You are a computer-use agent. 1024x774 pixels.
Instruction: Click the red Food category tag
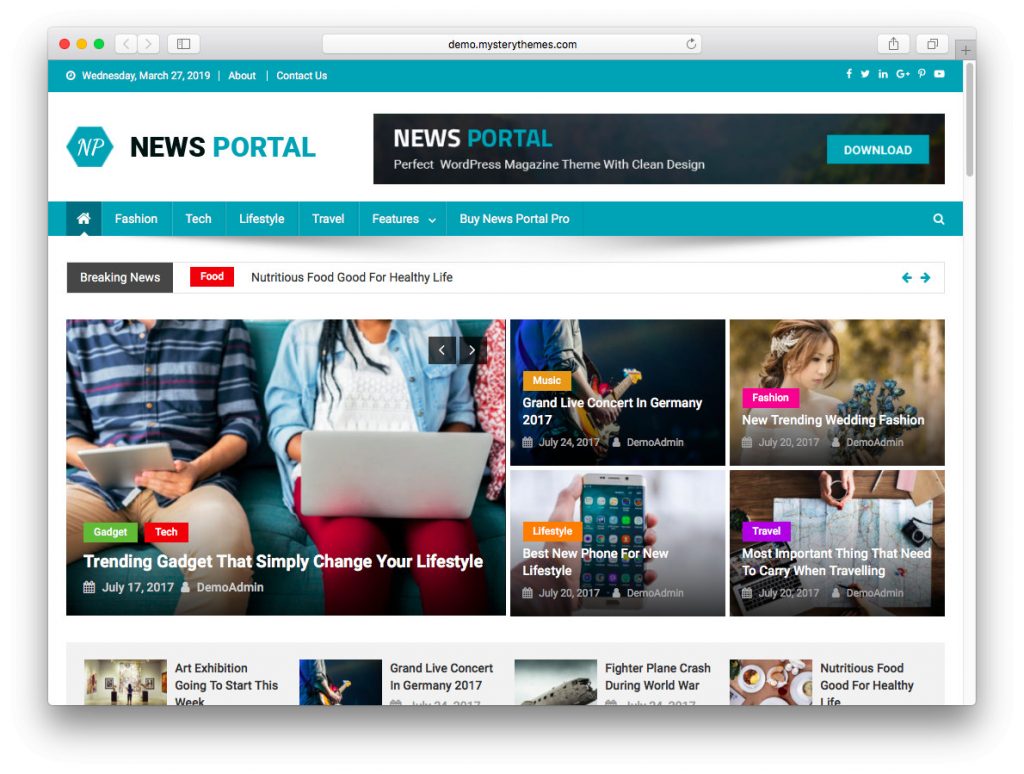(212, 276)
